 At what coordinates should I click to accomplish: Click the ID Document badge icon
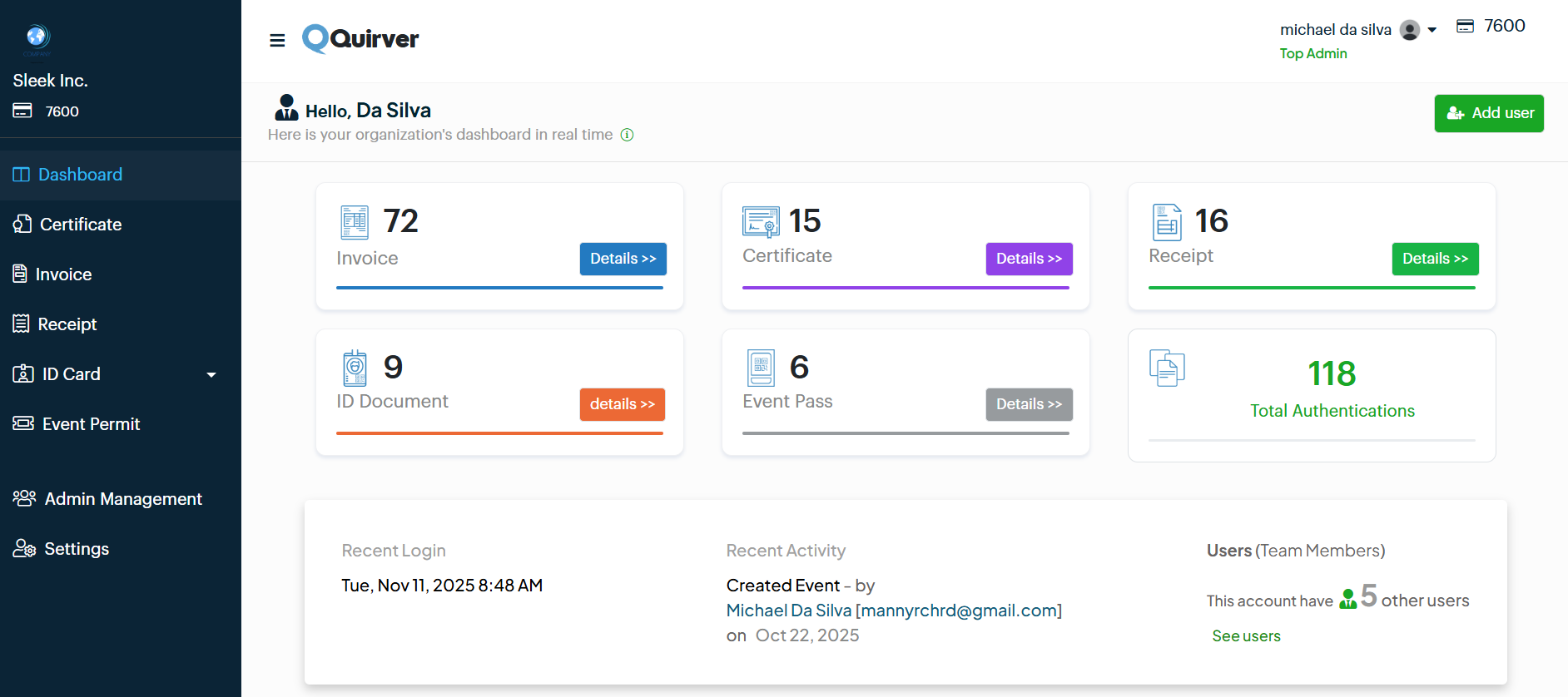(x=355, y=368)
